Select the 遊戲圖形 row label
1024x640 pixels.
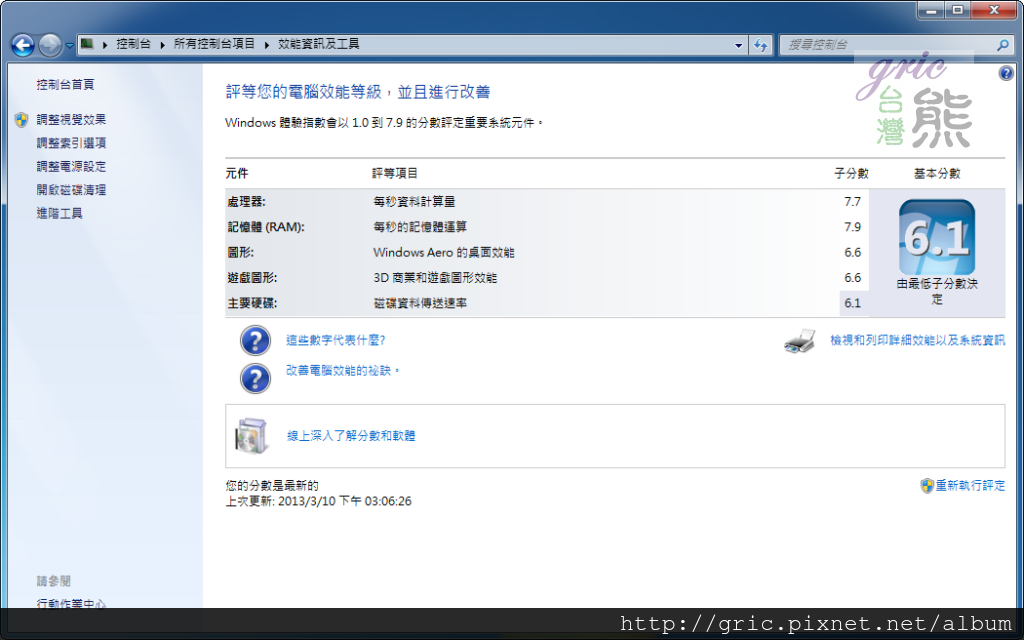click(252, 278)
